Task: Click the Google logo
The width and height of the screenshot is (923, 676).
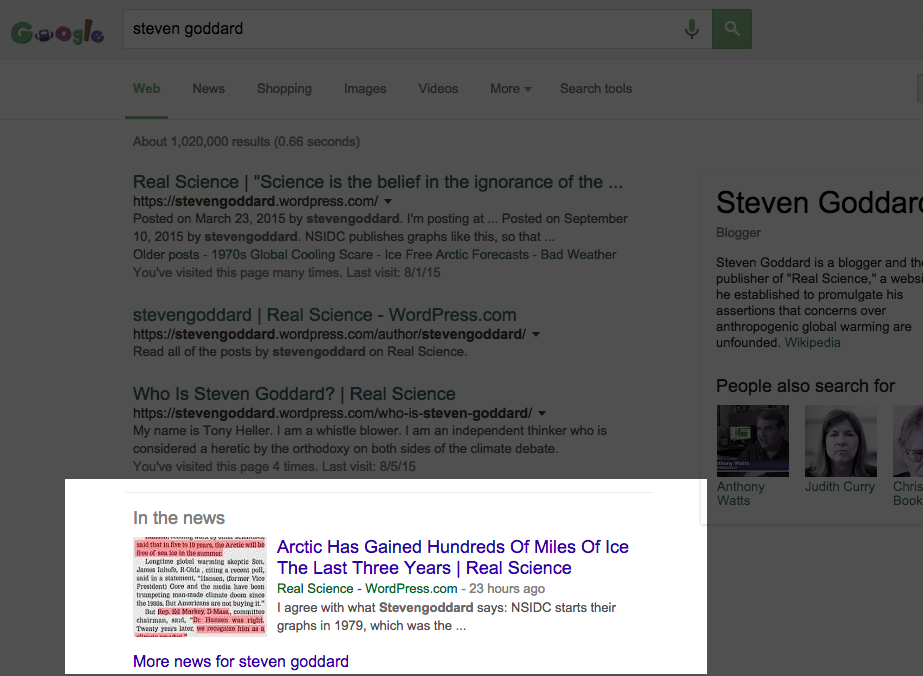Action: point(57,32)
